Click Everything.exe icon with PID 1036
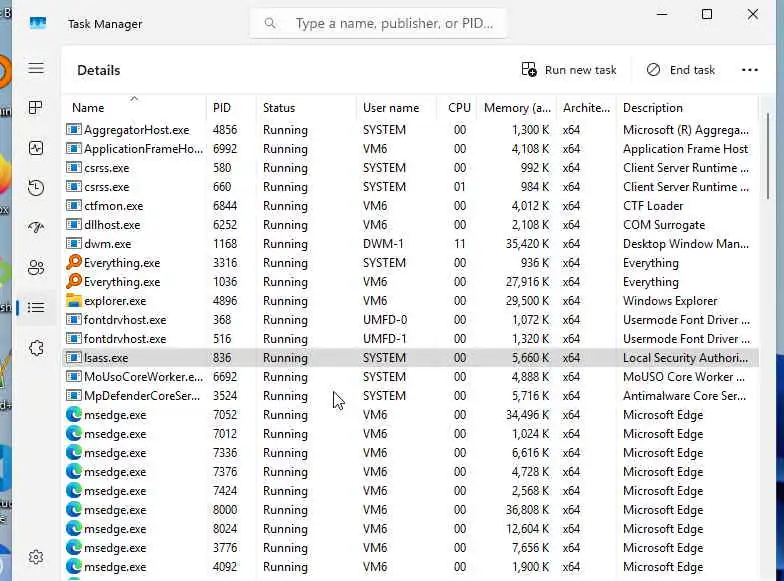Viewport: 784px width, 581px height. pyautogui.click(x=74, y=281)
